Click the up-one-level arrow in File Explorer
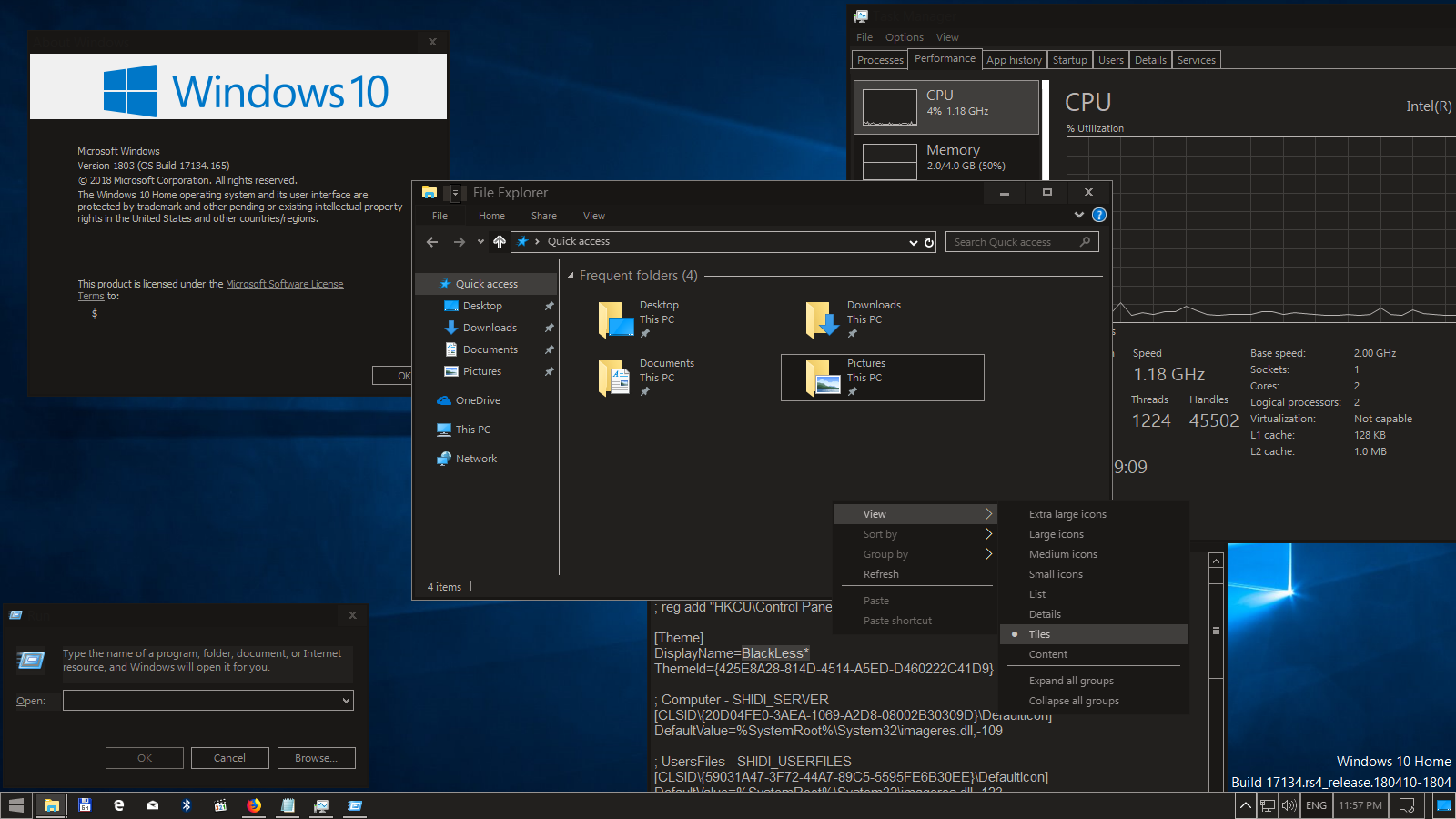The height and width of the screenshot is (819, 1456). tap(499, 242)
